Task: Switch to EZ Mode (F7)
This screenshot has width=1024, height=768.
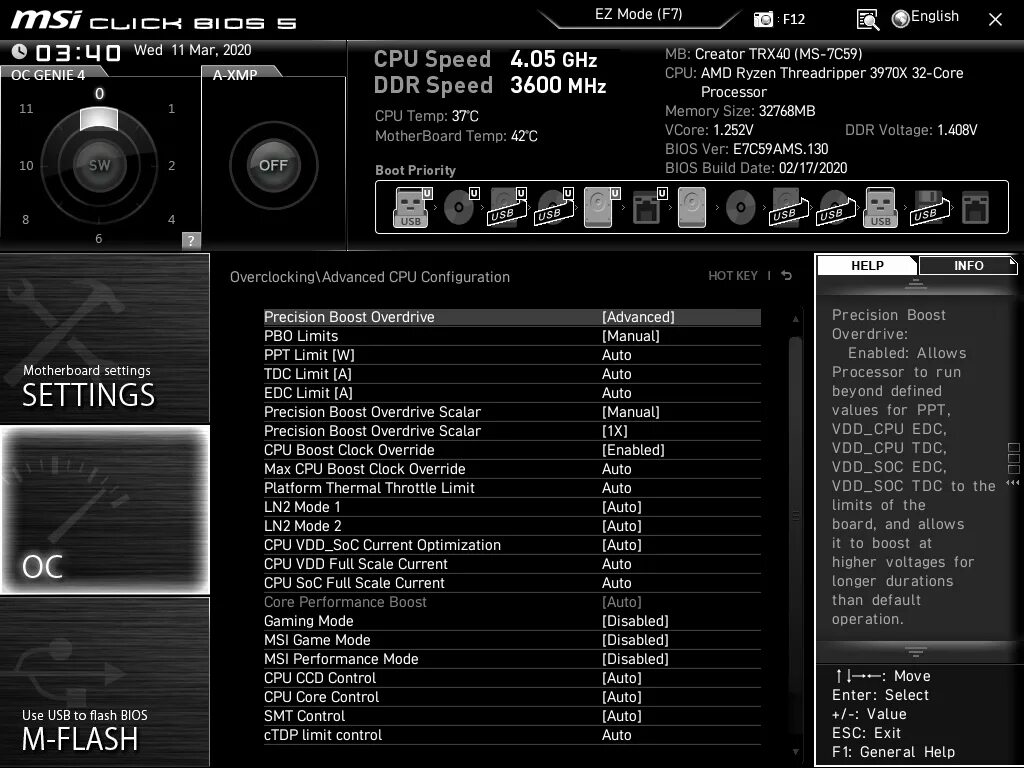Action: pyautogui.click(x=639, y=14)
